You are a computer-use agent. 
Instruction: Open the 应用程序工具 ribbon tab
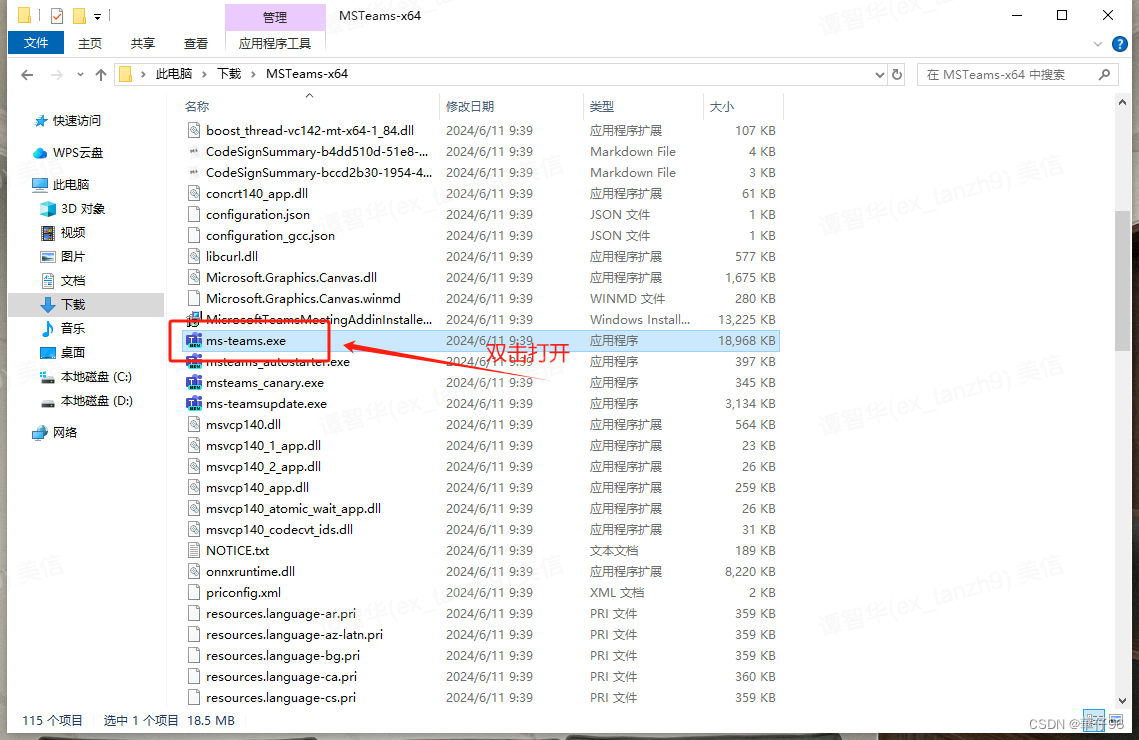275,44
